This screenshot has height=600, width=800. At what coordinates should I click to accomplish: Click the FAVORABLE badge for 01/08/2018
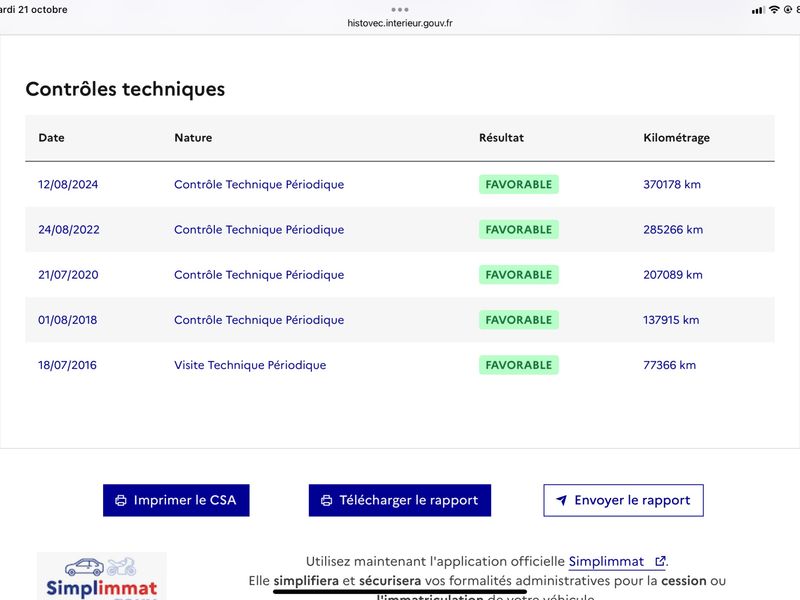(x=519, y=320)
